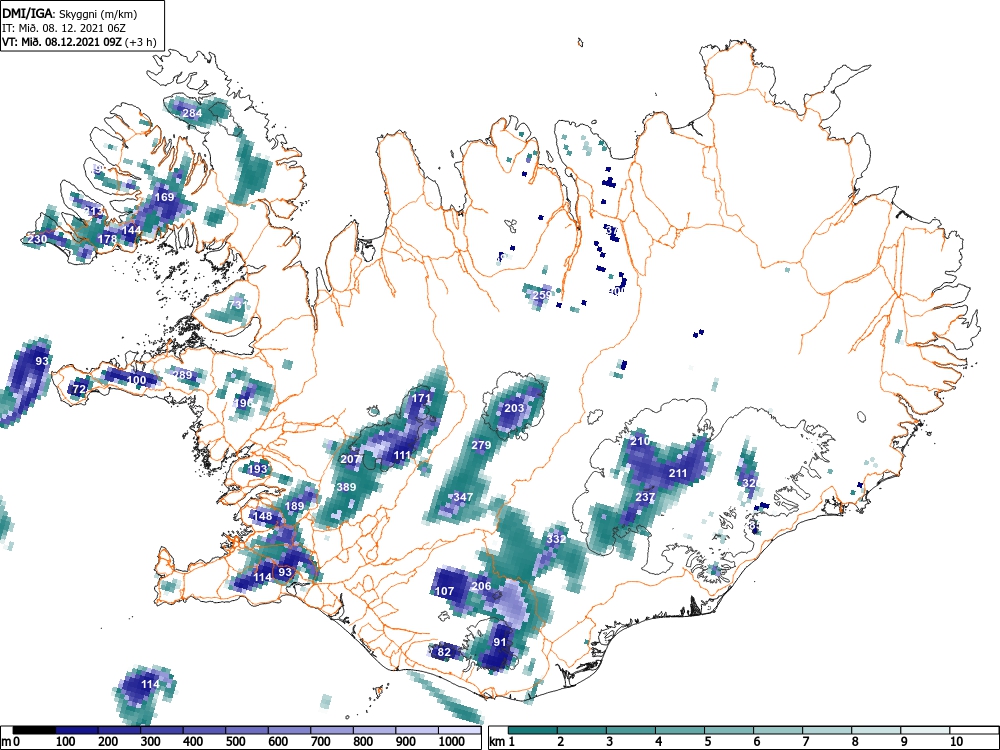The width and height of the screenshot is (1000, 750).
Task: Click the westernmost value 230
Action: click(x=37, y=239)
